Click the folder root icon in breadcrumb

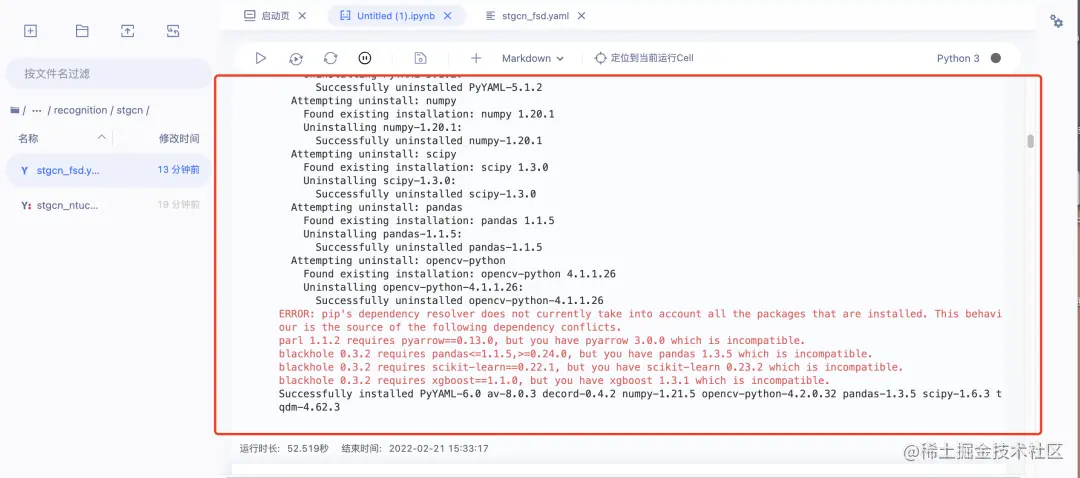tap(14, 110)
